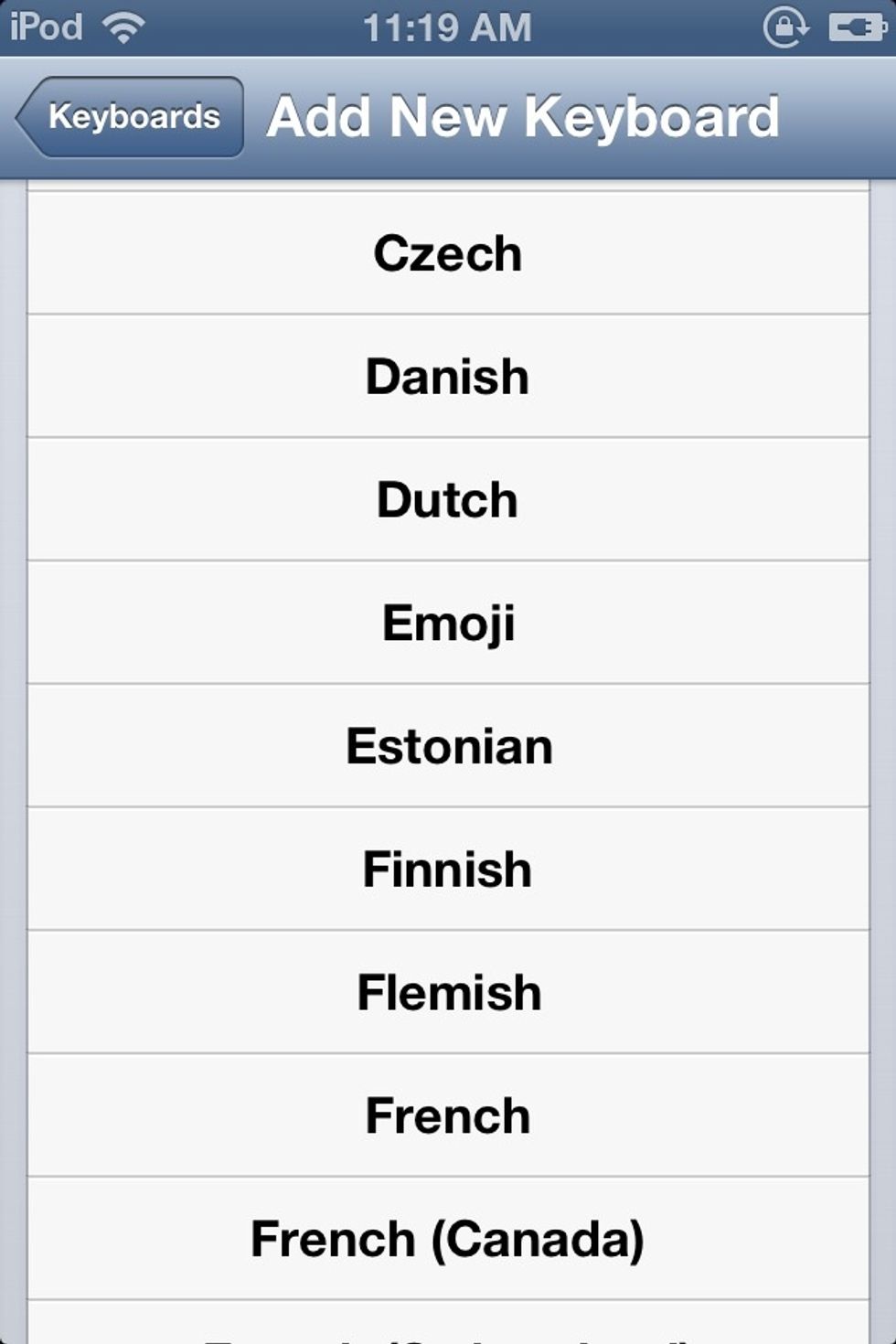Viewport: 896px width, 1344px height.
Task: Tap the Add New Keyboard title
Action: [523, 117]
